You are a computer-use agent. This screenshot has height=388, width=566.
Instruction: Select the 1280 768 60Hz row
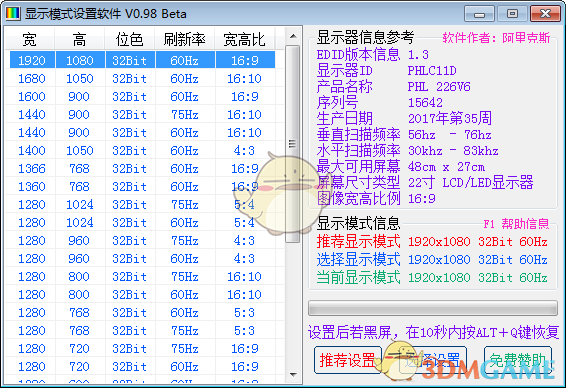[x=142, y=313]
